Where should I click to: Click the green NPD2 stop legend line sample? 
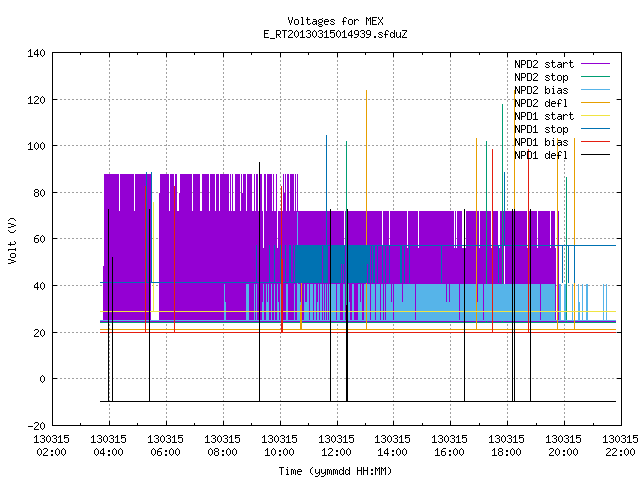coord(596,76)
